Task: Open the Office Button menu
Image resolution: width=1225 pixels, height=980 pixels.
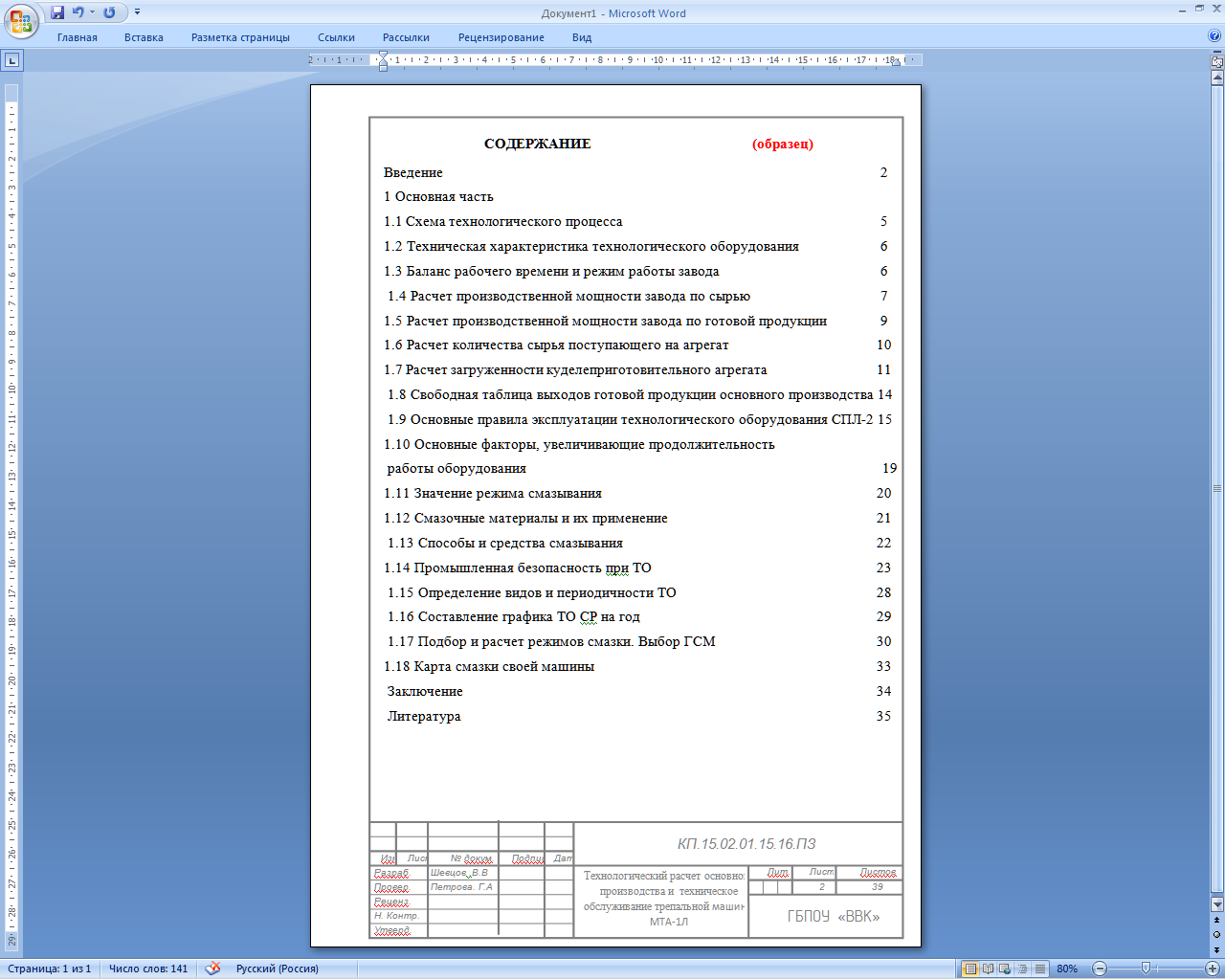Action: point(21,20)
